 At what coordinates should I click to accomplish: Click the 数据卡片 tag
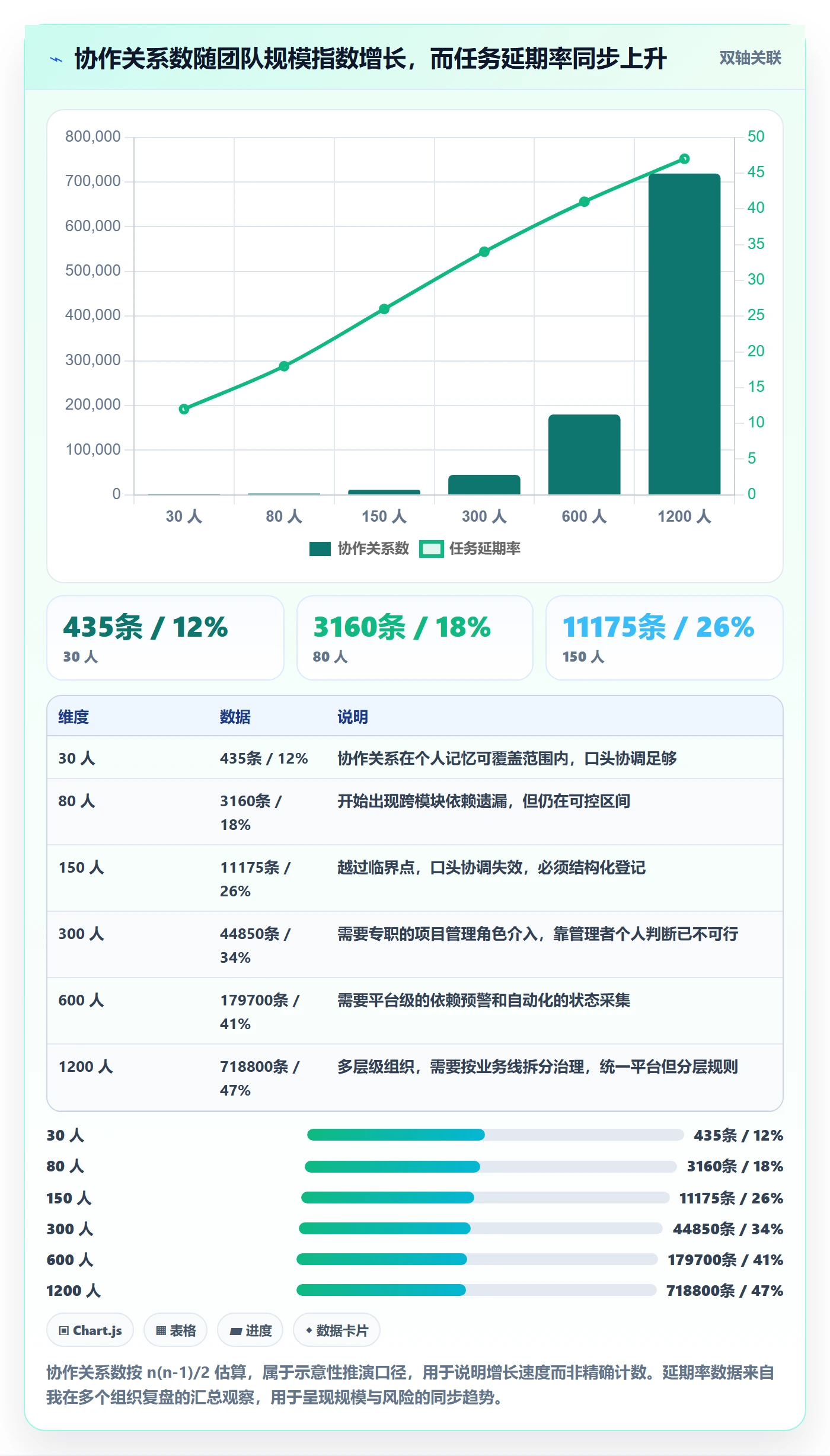tap(337, 1330)
